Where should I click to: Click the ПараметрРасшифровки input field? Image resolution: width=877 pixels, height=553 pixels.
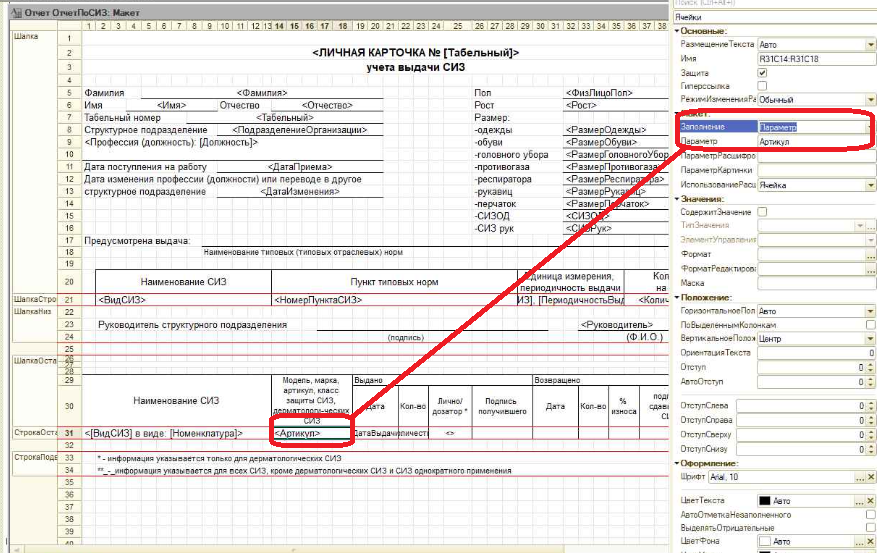pyautogui.click(x=816, y=156)
